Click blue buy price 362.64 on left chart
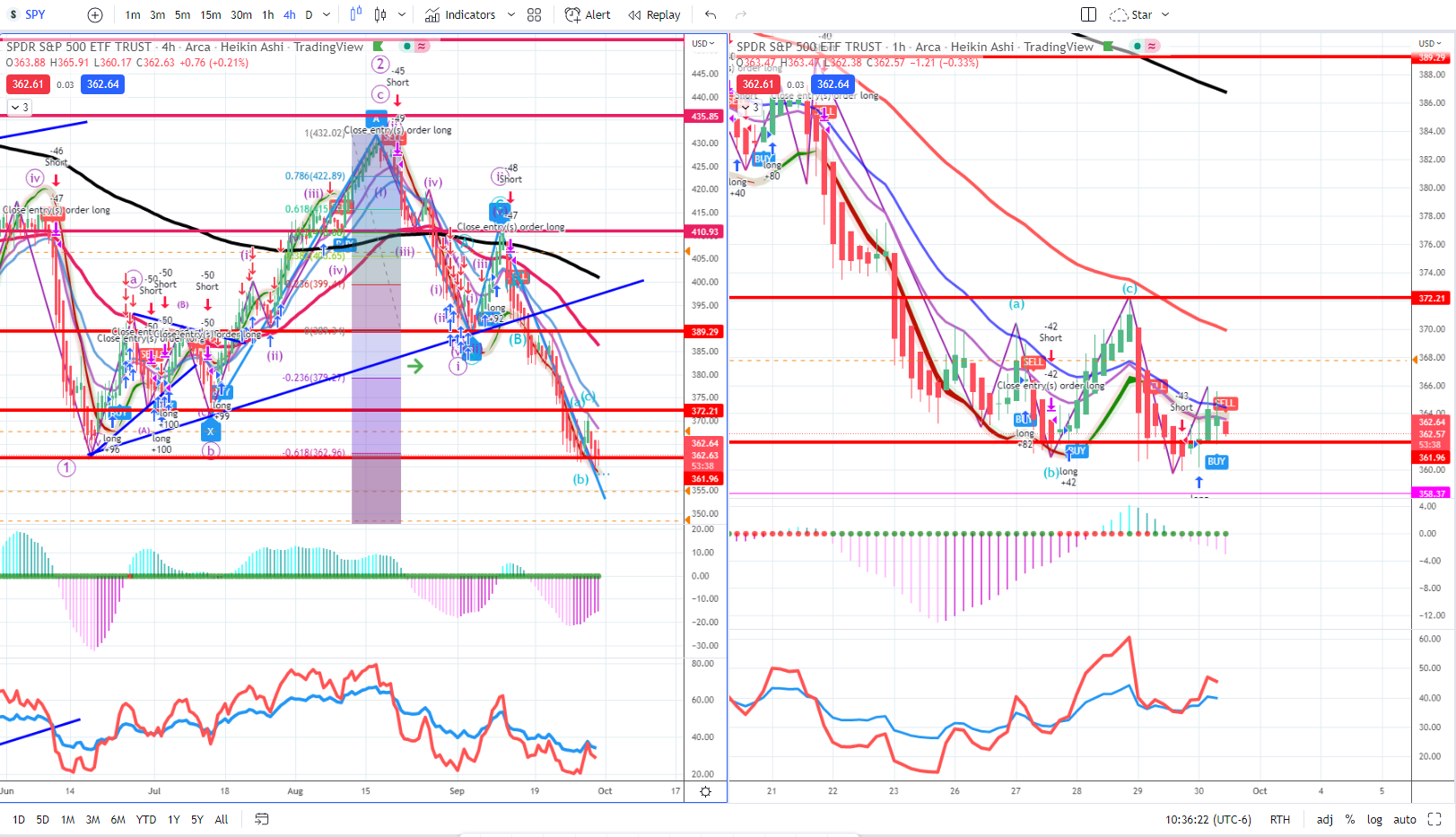The width and height of the screenshot is (1456, 837). [103, 84]
